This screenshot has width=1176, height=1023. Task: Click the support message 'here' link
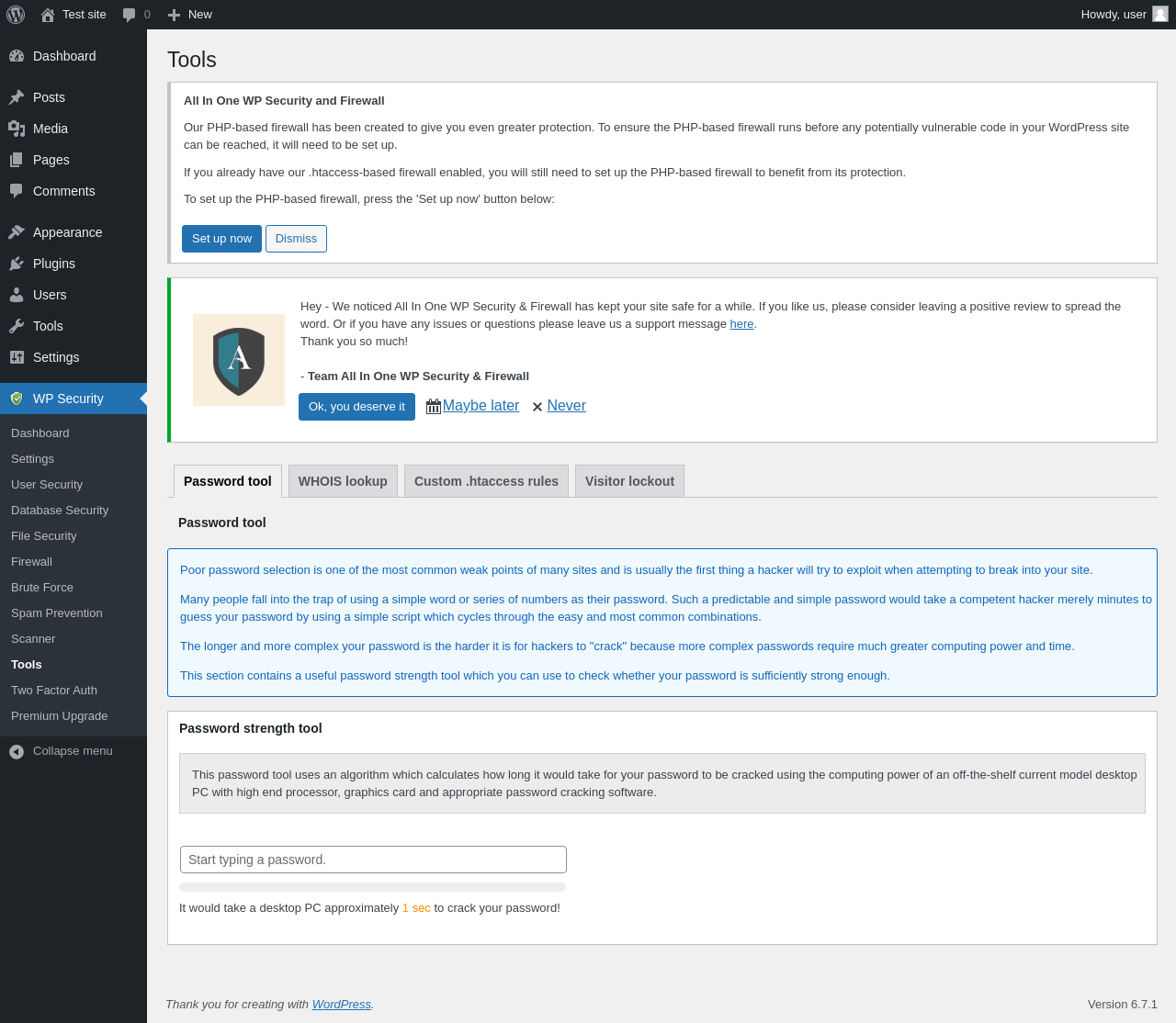[741, 324]
